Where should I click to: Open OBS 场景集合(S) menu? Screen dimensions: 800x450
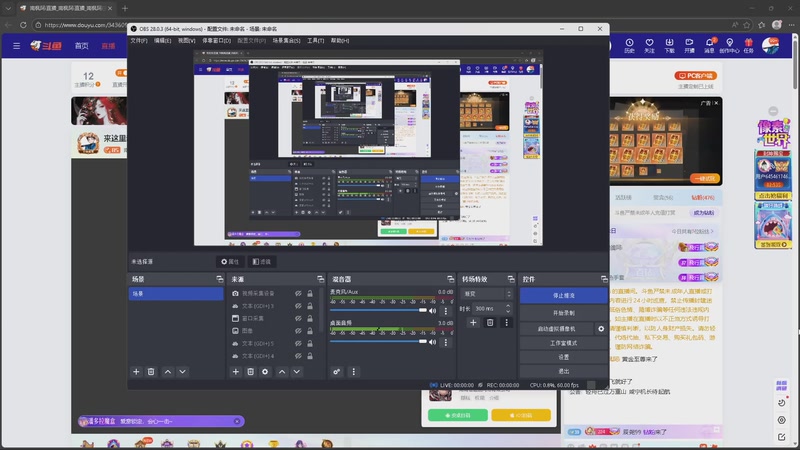pyautogui.click(x=286, y=40)
